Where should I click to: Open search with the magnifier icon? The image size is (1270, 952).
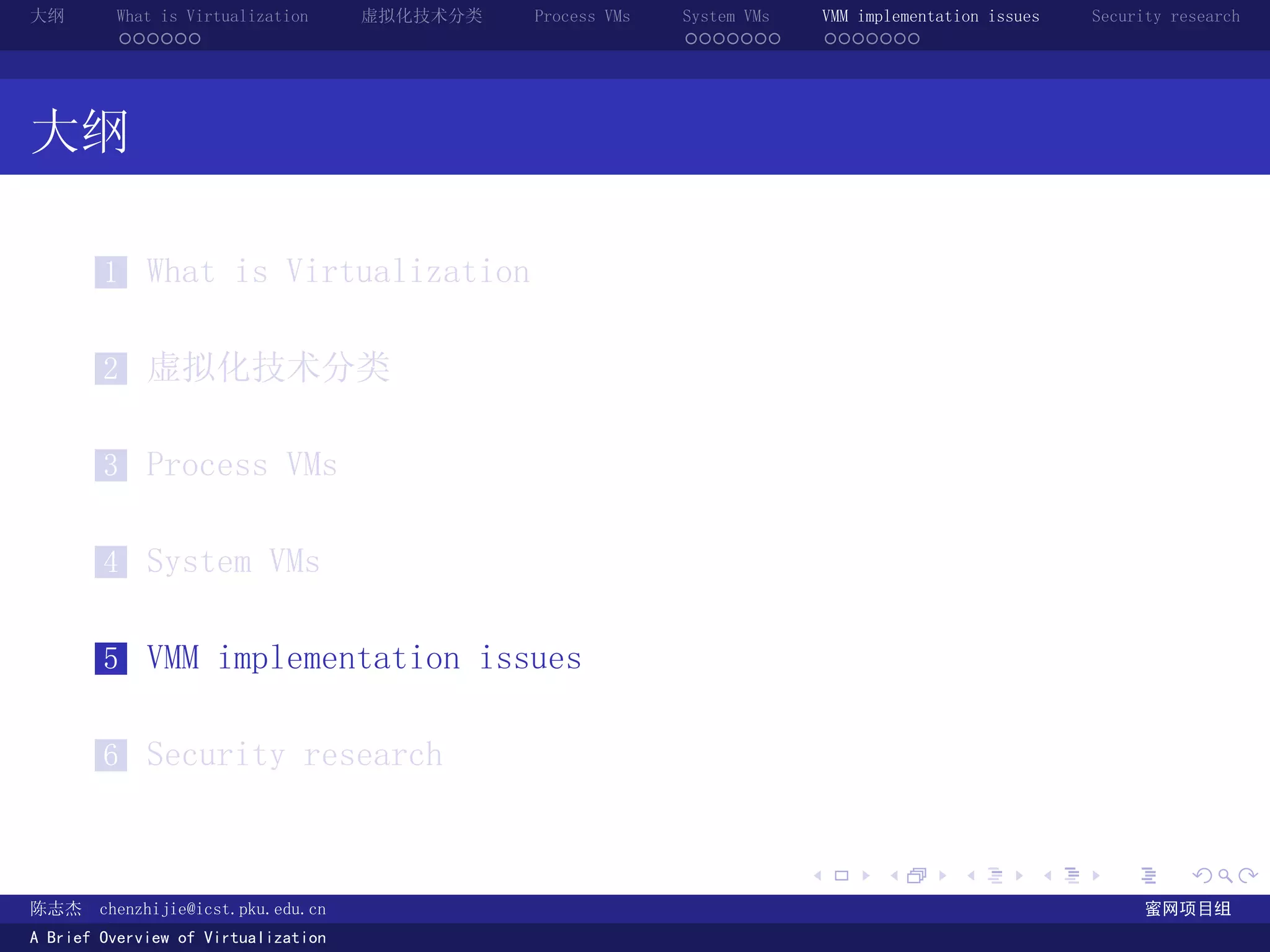coord(1225,875)
